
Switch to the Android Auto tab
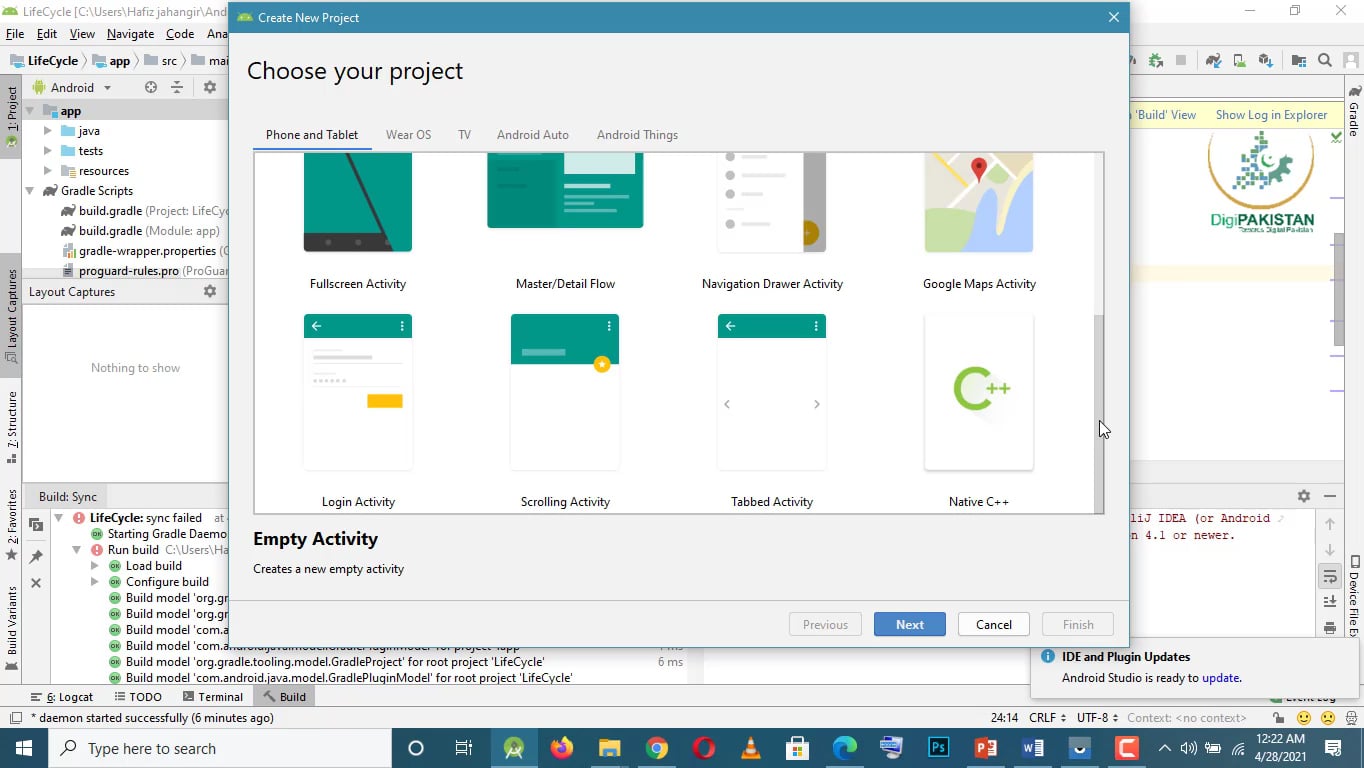point(533,135)
